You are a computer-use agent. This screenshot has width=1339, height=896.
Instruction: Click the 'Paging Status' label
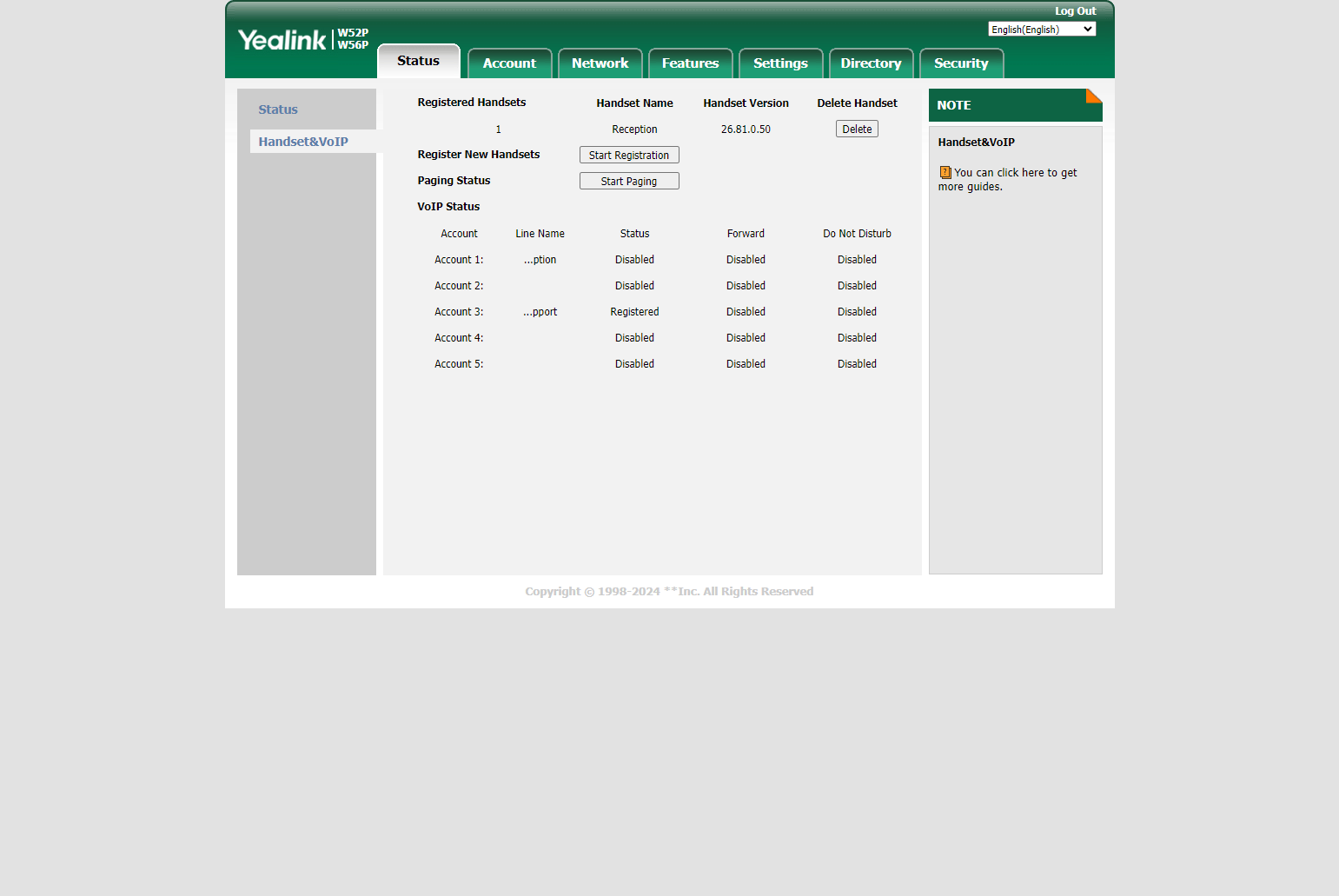(x=454, y=181)
